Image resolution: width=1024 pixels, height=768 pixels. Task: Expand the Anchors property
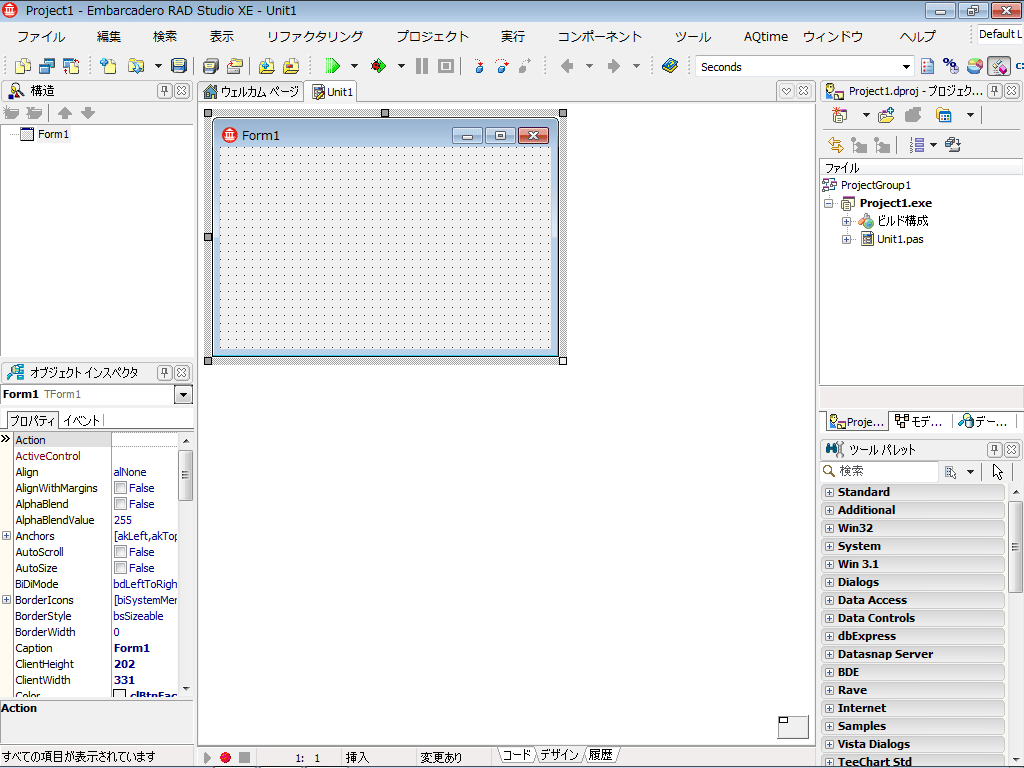coord(7,536)
